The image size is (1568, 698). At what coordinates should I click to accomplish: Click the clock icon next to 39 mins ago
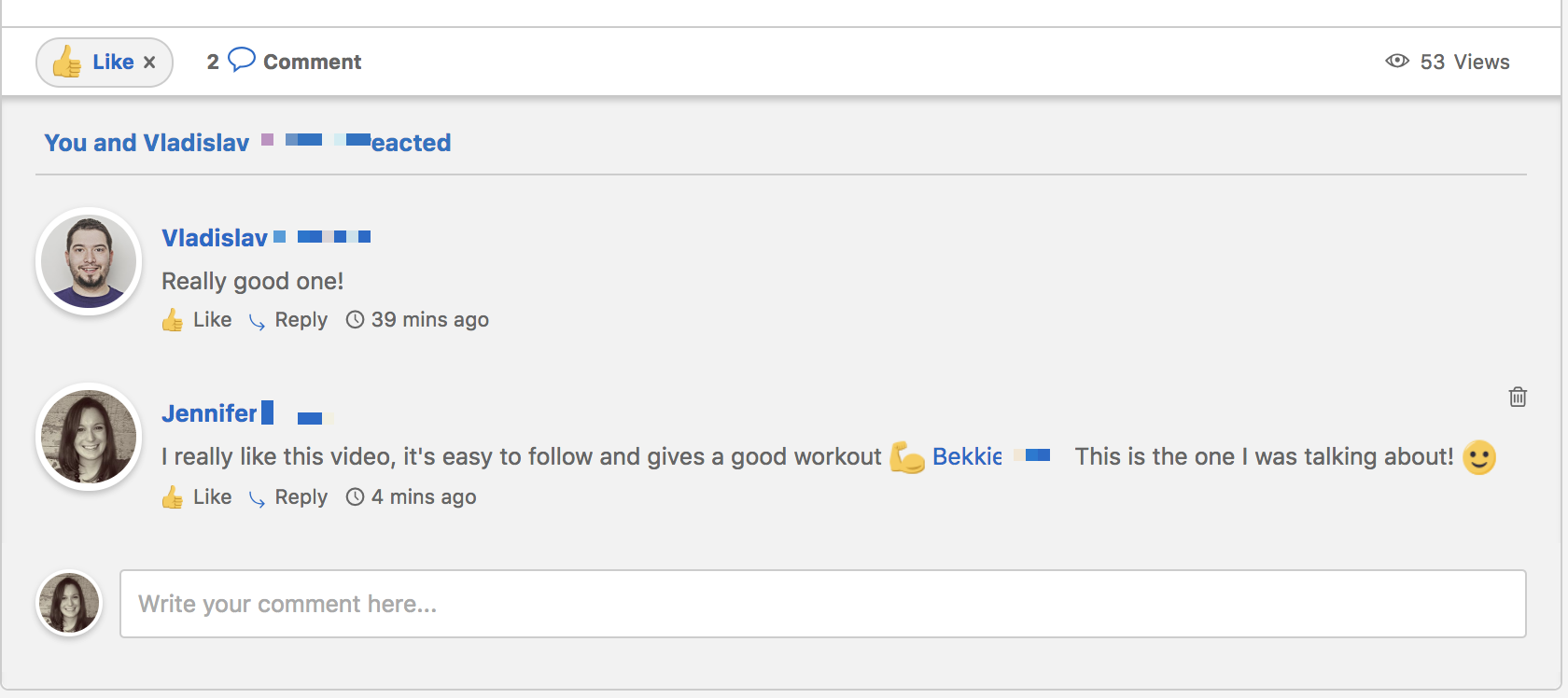pos(355,320)
